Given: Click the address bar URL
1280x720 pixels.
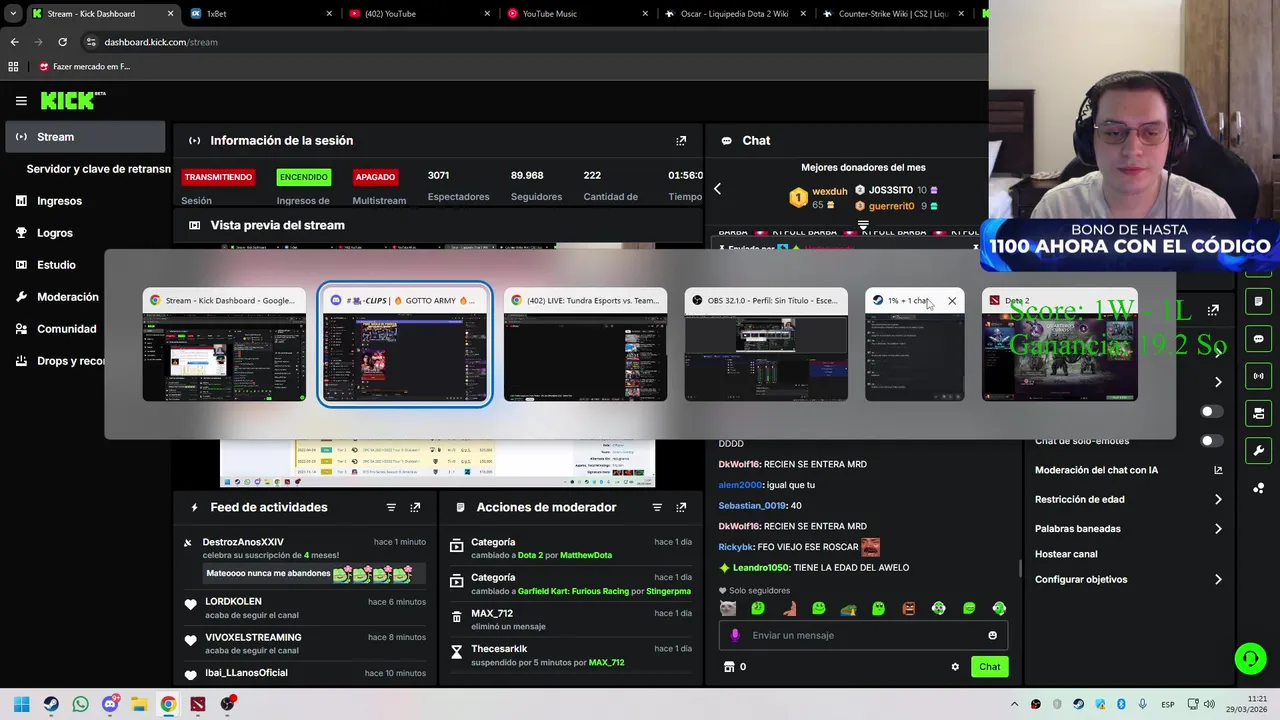Looking at the screenshot, I should pos(161,42).
